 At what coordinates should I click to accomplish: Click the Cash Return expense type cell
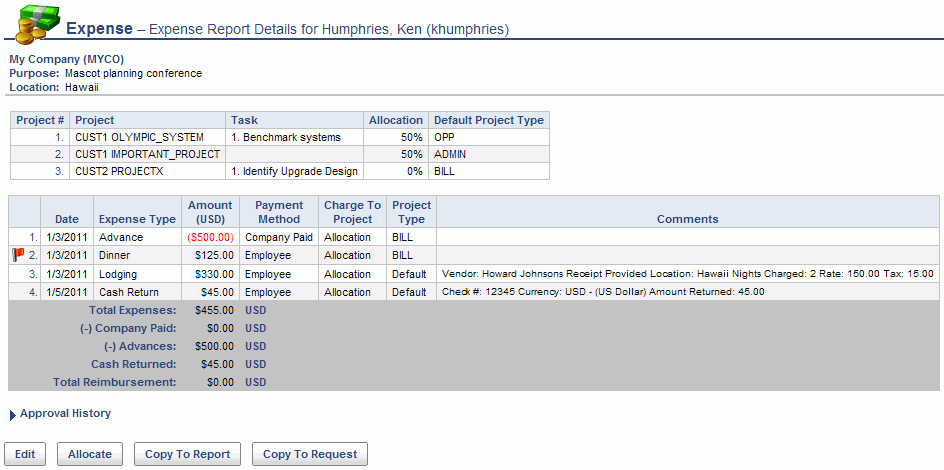coord(137,292)
